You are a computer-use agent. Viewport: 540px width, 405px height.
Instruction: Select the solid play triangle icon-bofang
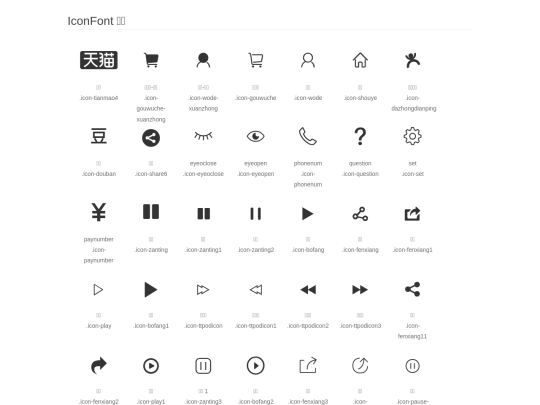coord(308,214)
